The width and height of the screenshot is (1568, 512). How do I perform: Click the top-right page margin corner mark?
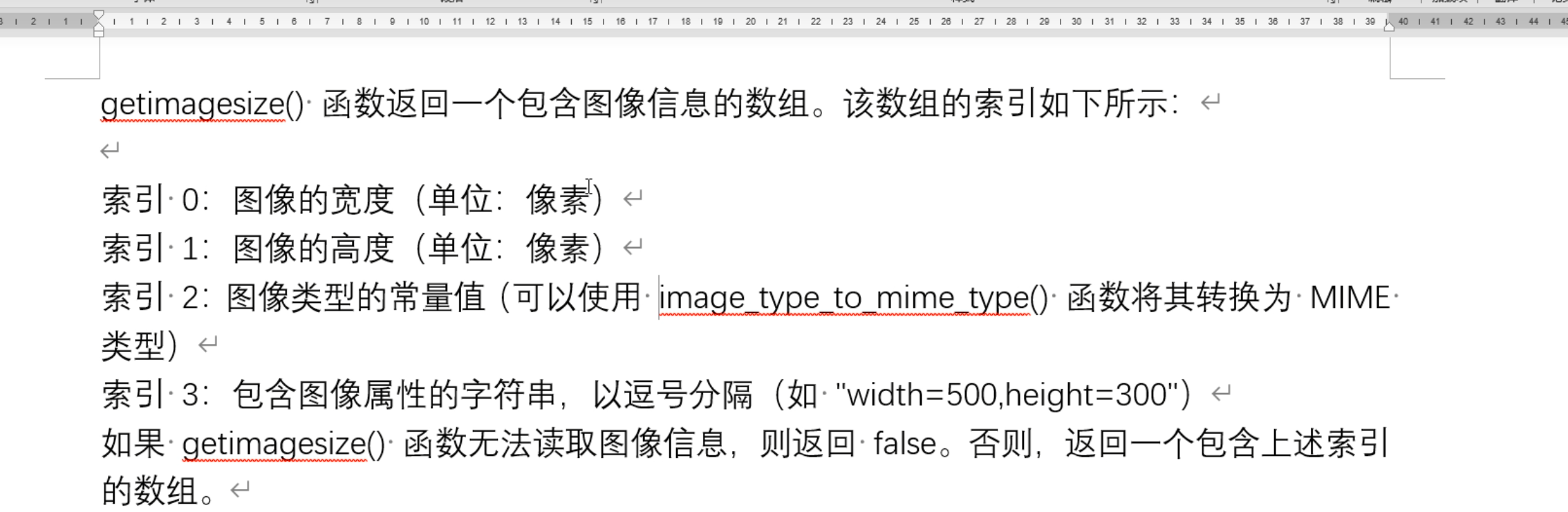click(1391, 77)
